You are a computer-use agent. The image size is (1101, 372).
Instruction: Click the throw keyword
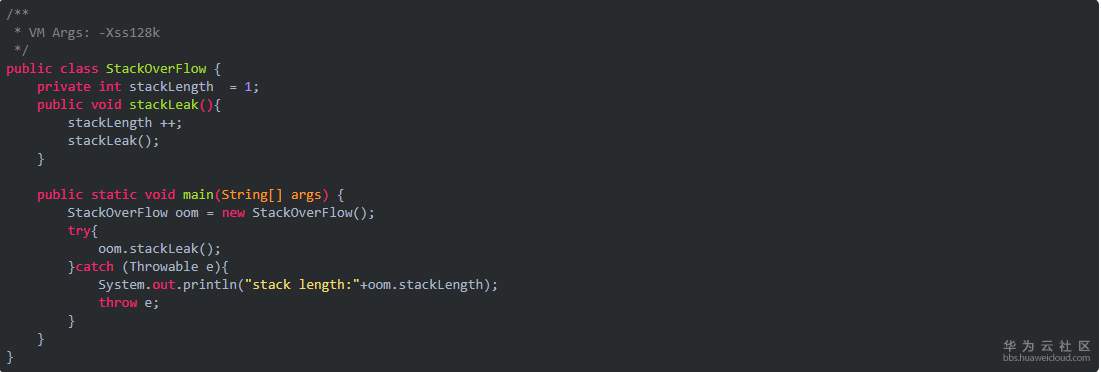(117, 303)
